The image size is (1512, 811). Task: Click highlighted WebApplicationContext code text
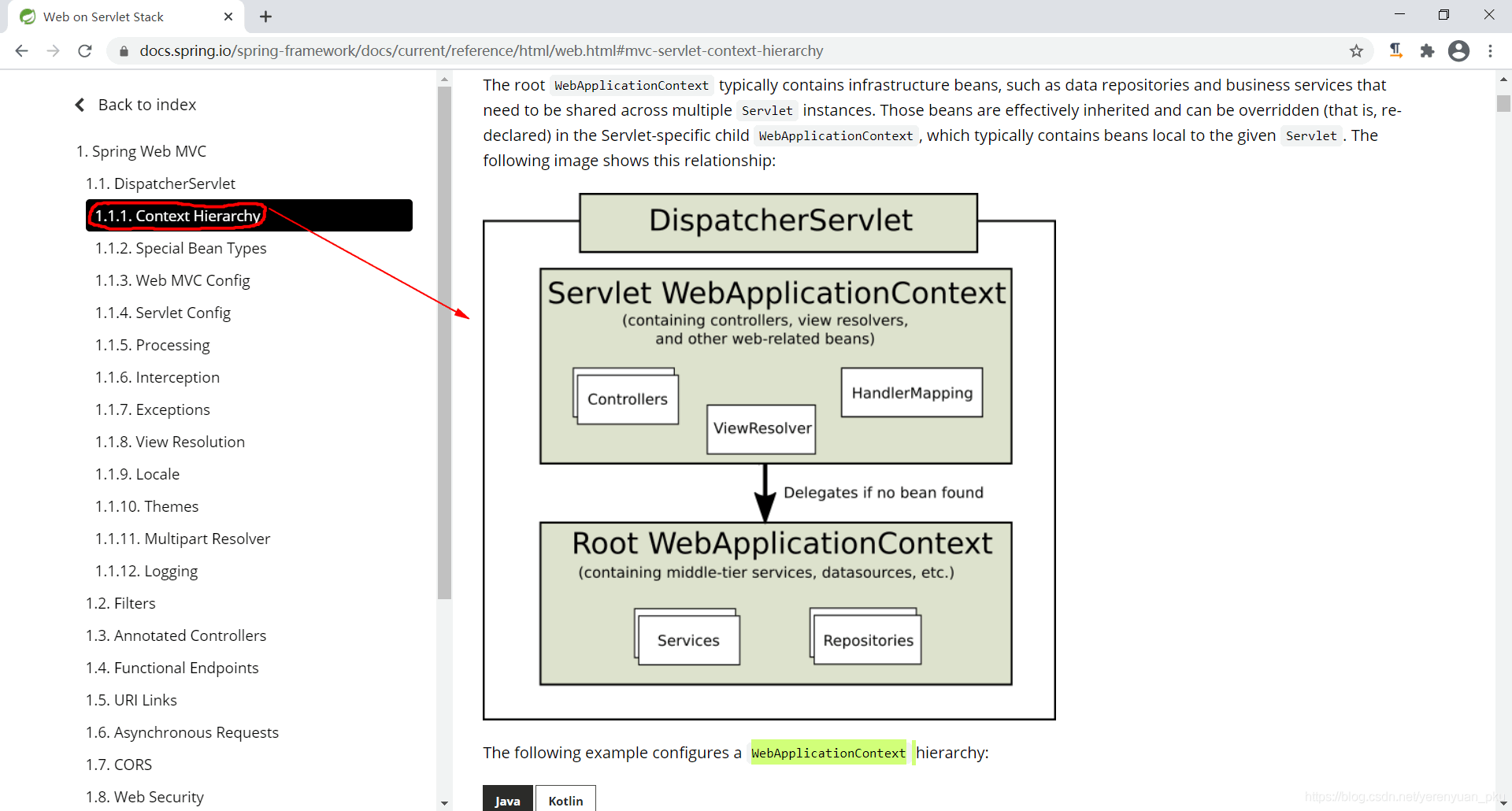[x=828, y=753]
